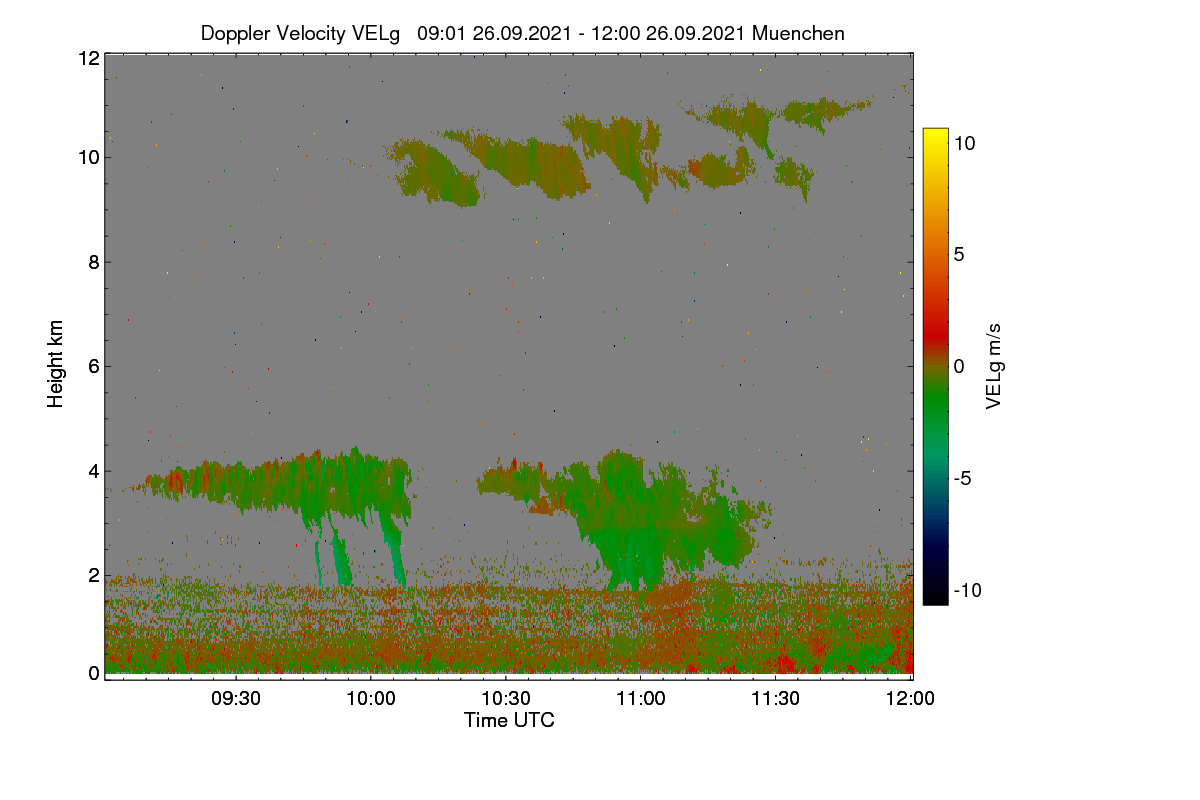The height and width of the screenshot is (800, 1200).
Task: Click the 11:00 time tick label
Action: click(641, 698)
